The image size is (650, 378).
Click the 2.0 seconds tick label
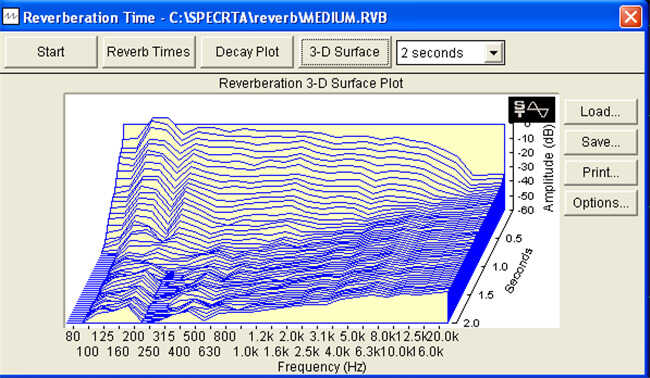471,323
